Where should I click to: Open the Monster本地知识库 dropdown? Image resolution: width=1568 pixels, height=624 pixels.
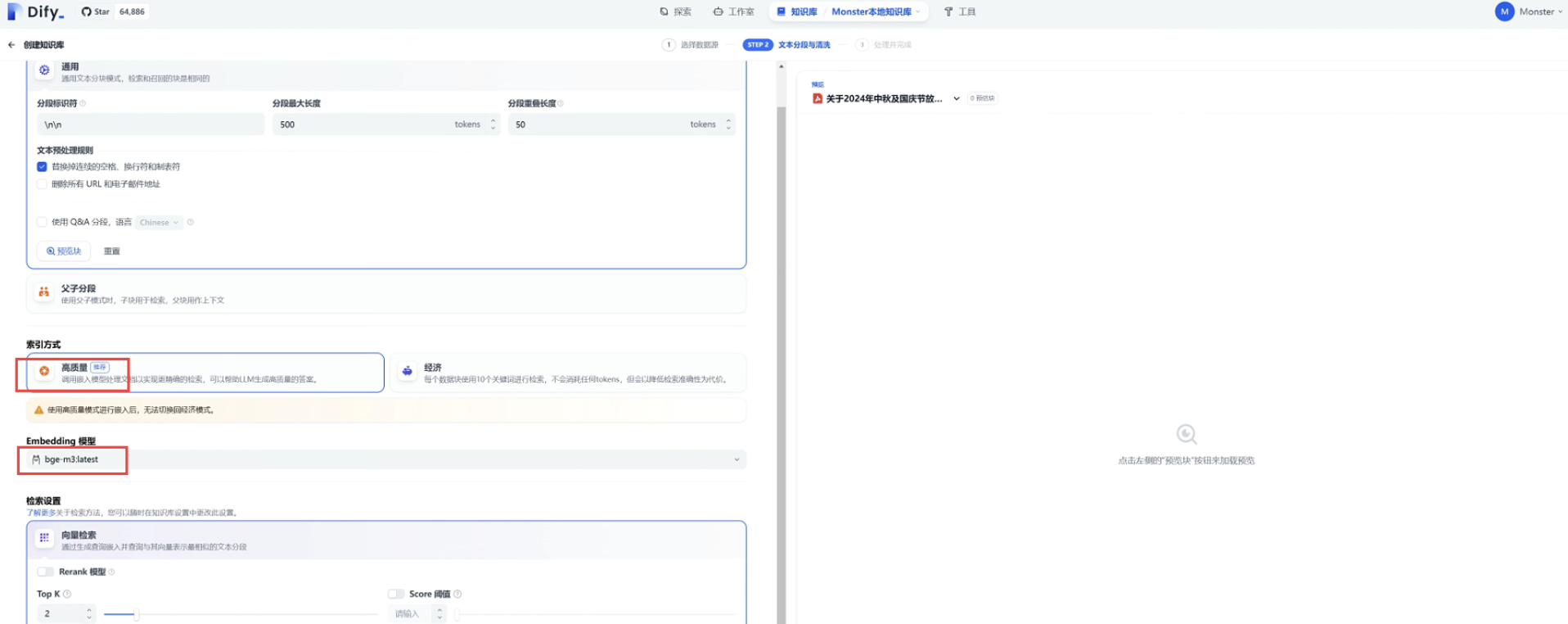876,11
